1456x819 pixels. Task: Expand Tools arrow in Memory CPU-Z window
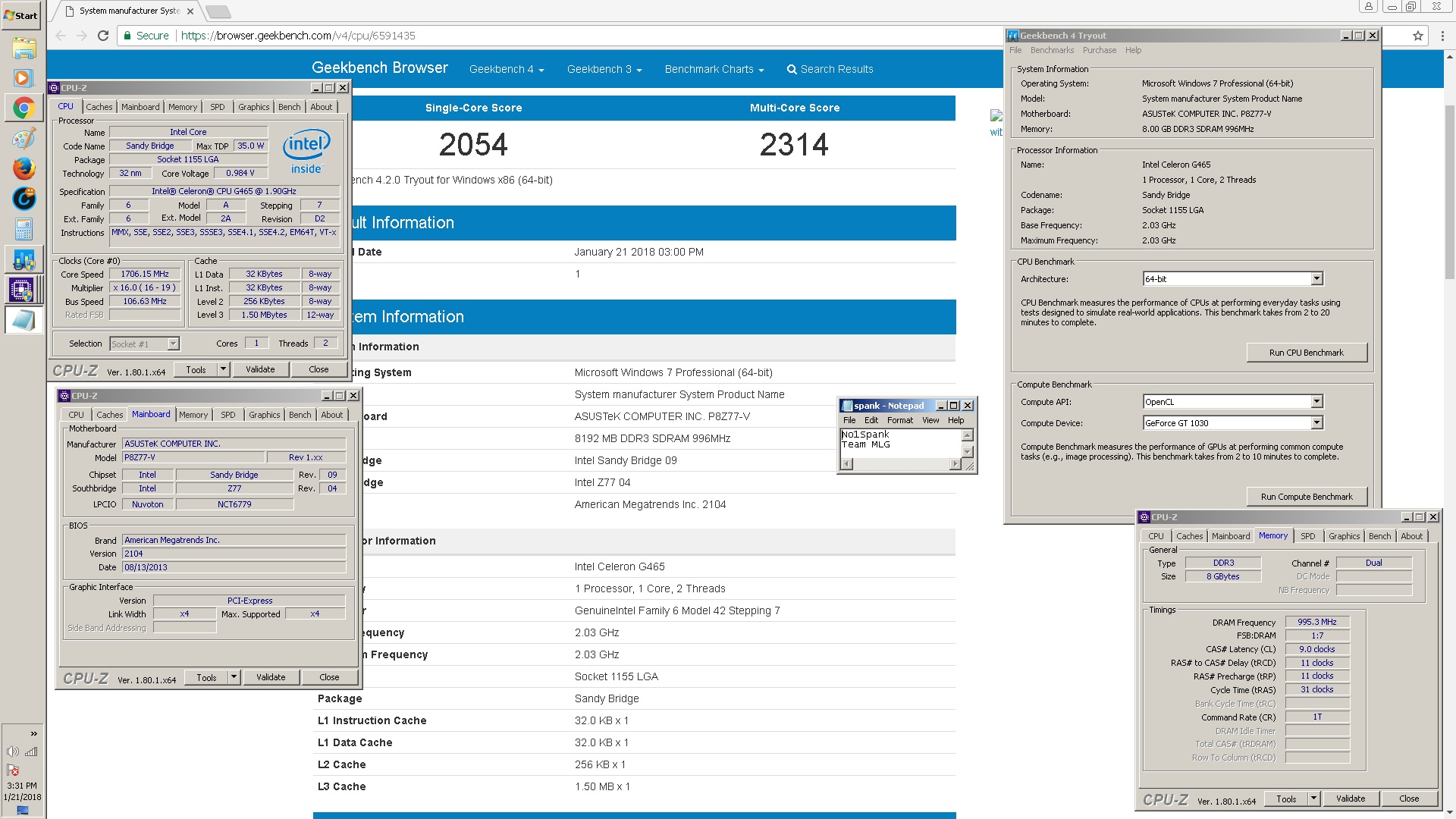(x=1313, y=799)
